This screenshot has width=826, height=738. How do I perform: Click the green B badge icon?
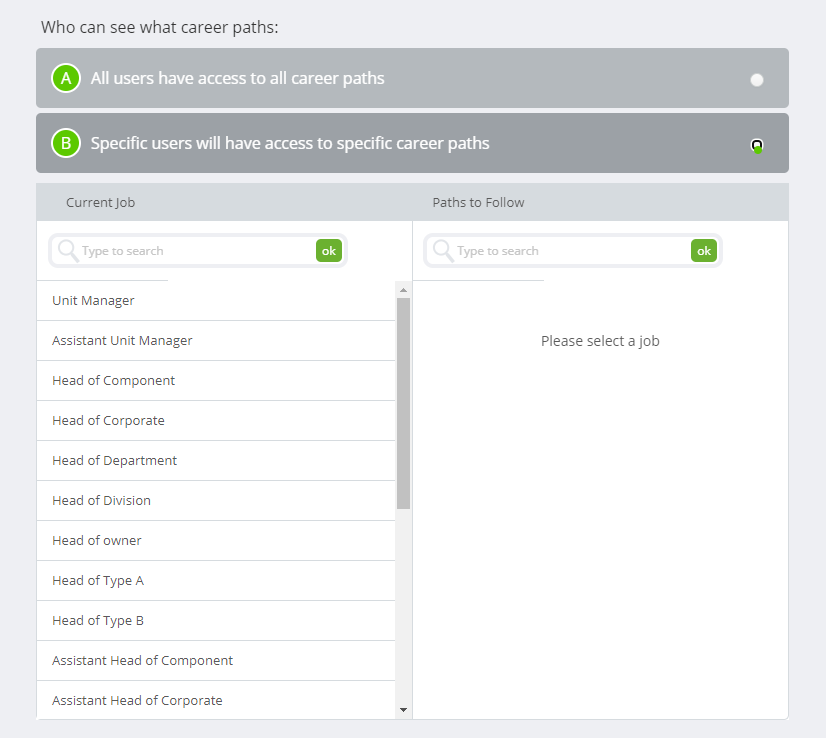click(x=65, y=142)
